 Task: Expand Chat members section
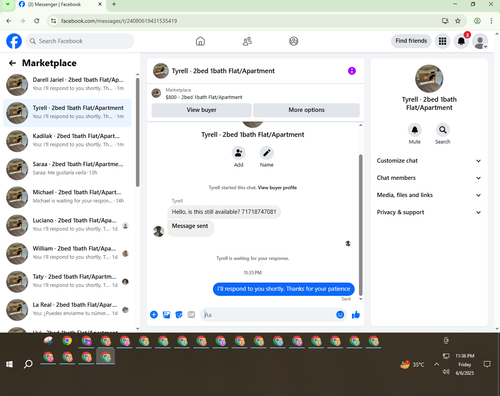429,178
